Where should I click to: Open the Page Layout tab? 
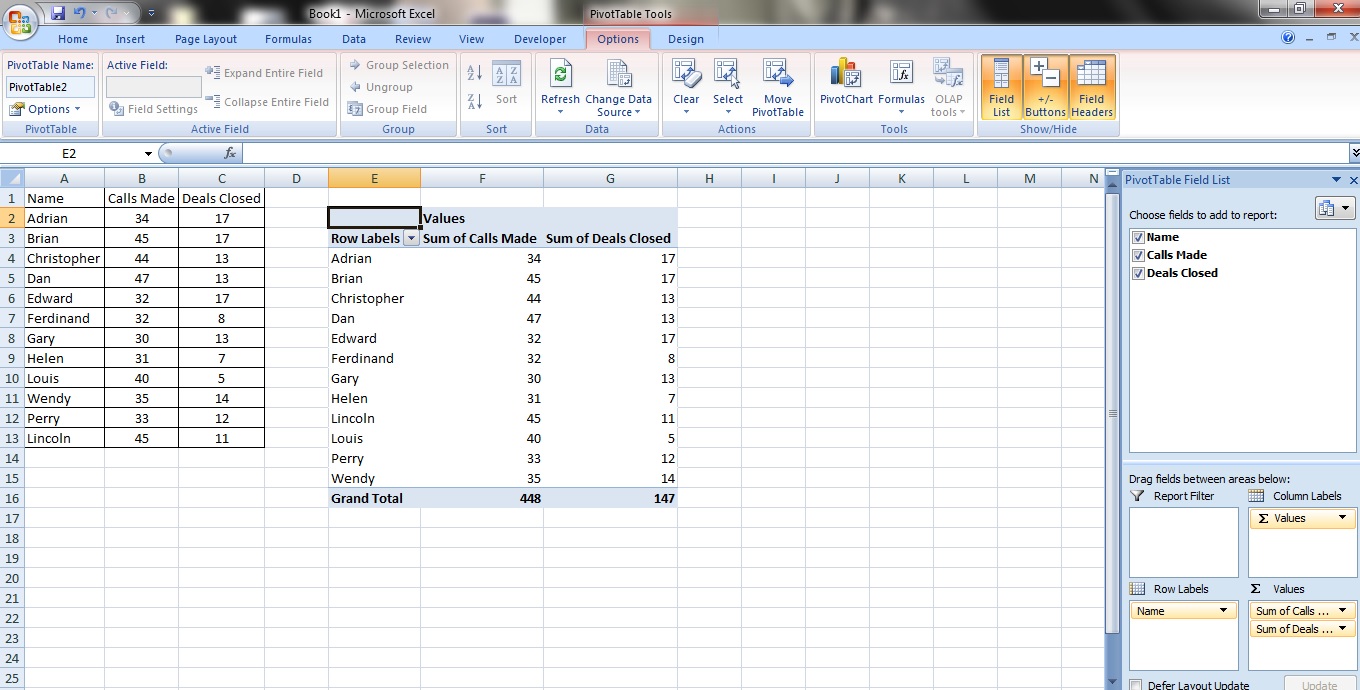click(x=206, y=39)
